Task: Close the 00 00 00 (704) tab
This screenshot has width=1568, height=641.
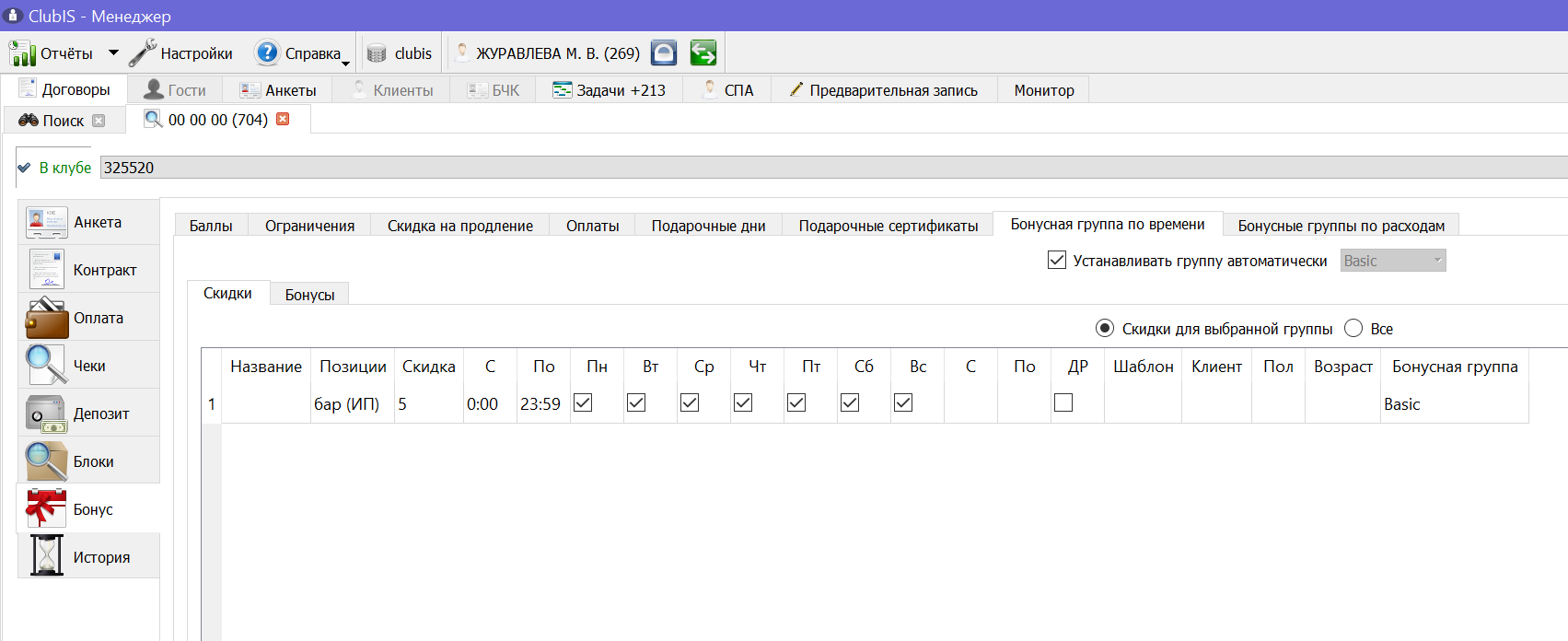Action: 283,119
